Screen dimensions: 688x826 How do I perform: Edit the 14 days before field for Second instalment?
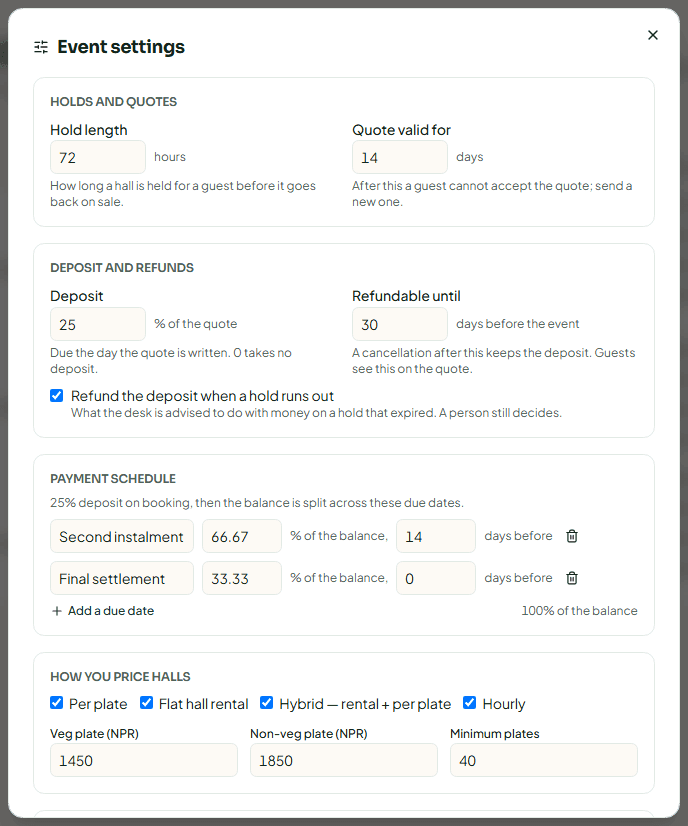436,536
